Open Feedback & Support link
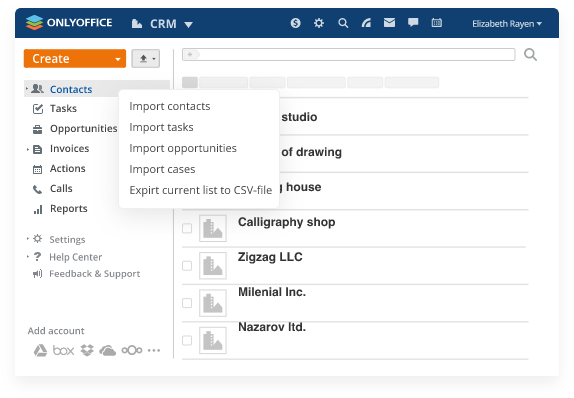The height and width of the screenshot is (398, 574). [x=94, y=274]
